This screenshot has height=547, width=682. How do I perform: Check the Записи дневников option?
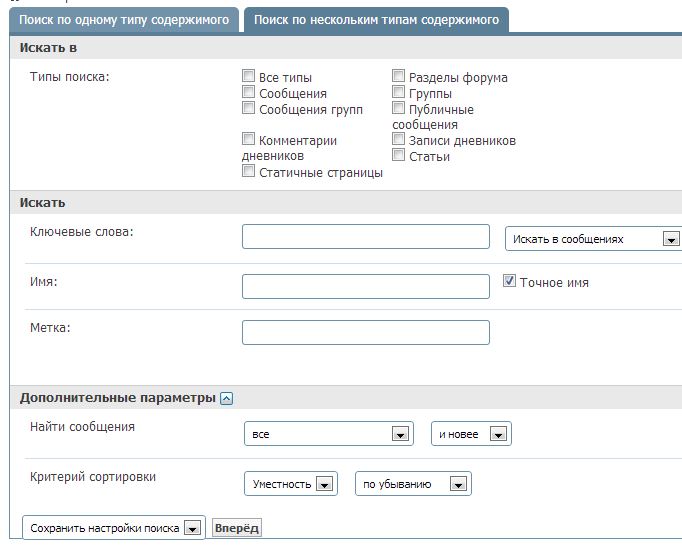pyautogui.click(x=398, y=139)
